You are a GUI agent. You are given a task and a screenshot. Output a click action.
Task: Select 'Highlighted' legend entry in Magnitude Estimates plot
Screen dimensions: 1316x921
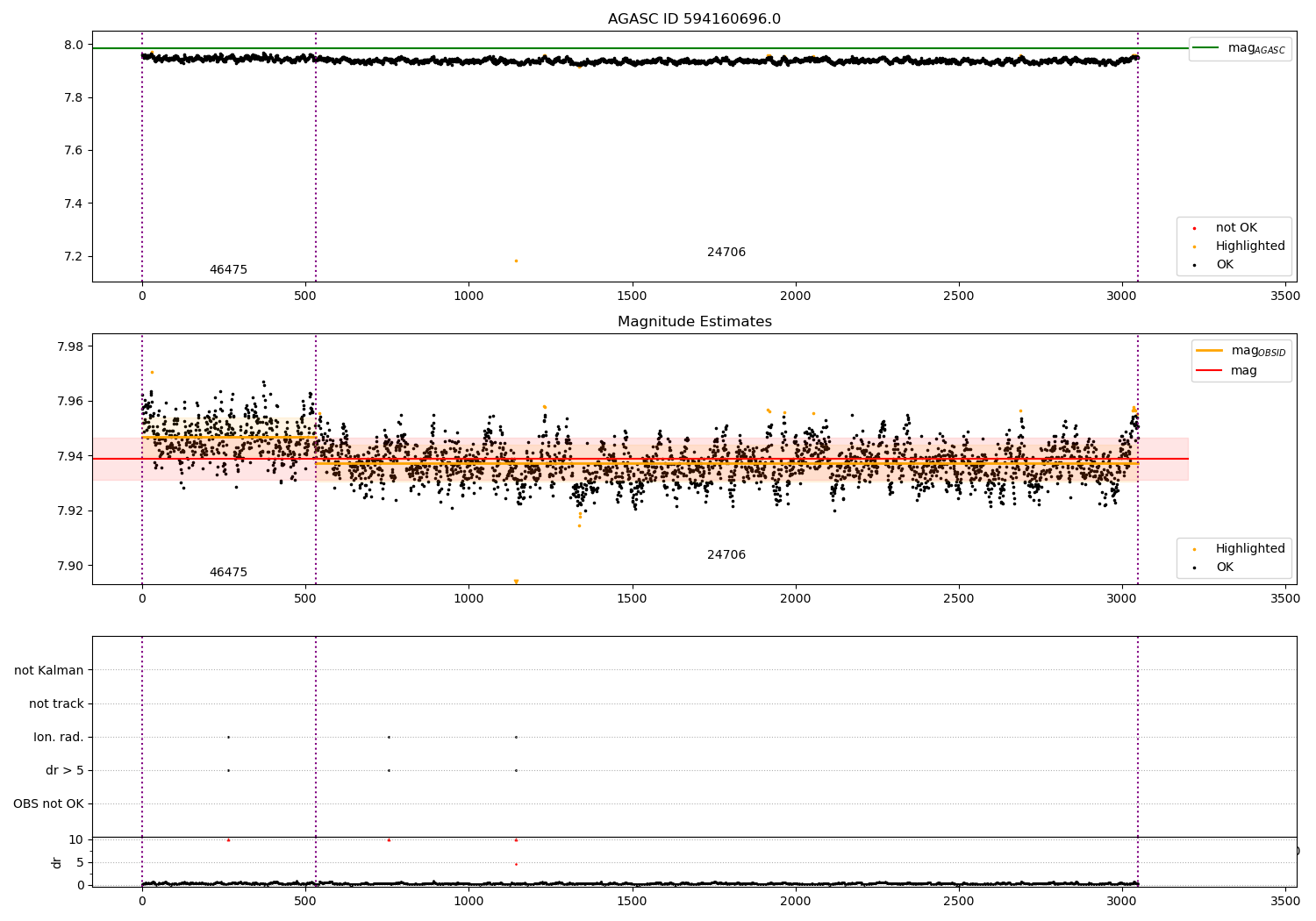click(x=1250, y=549)
